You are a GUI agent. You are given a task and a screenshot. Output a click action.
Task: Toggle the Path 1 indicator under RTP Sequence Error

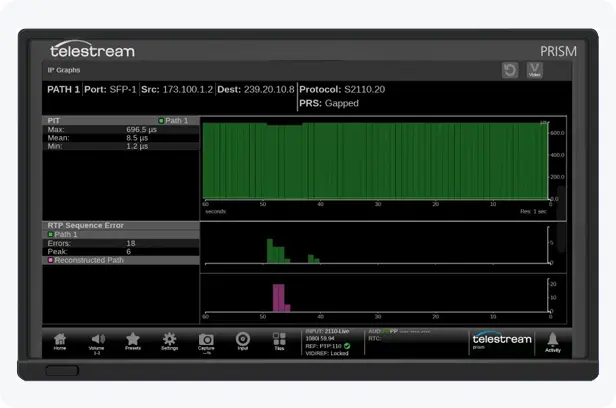tap(50, 234)
